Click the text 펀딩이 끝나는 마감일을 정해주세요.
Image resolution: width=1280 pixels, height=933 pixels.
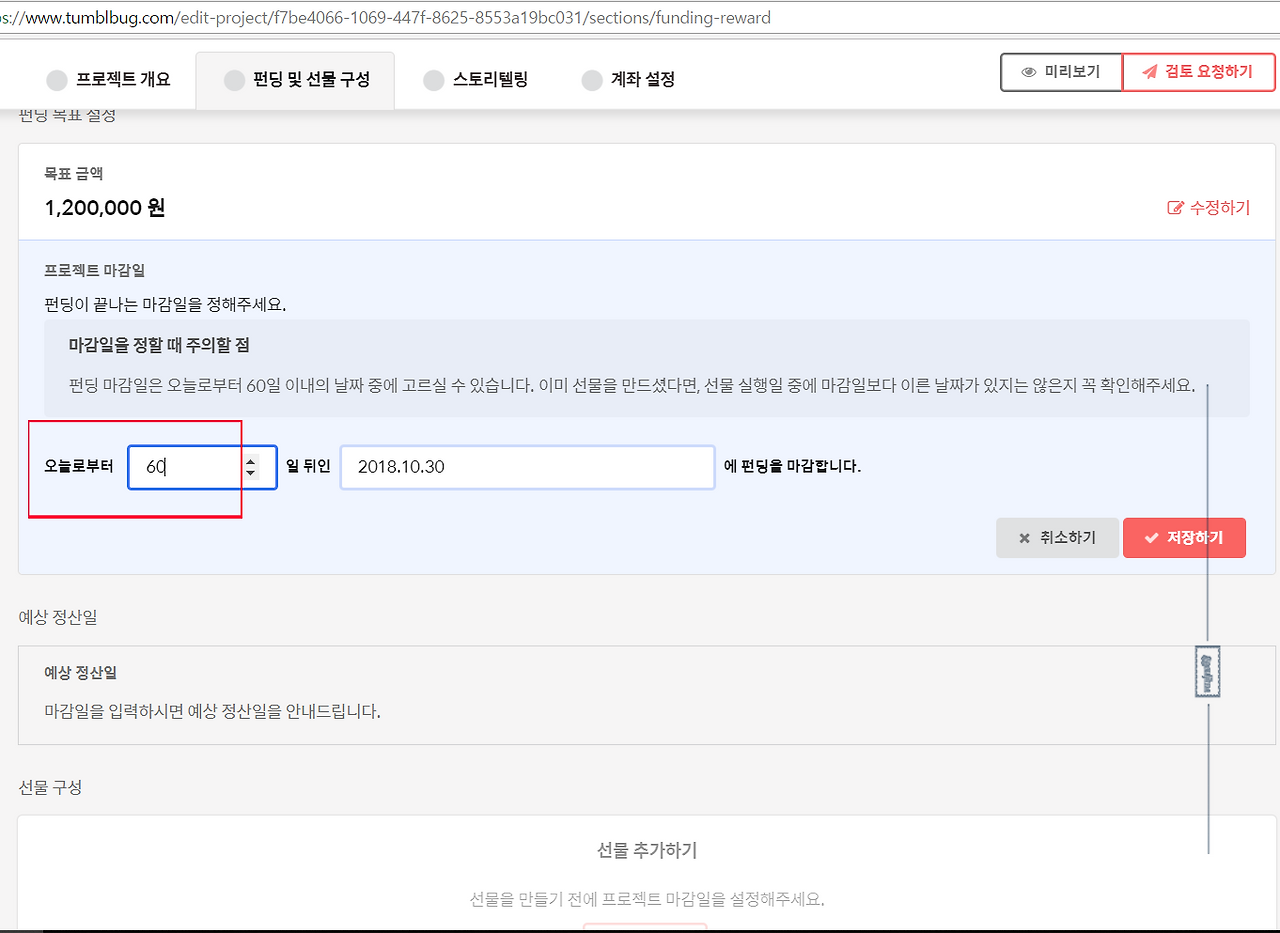click(166, 304)
